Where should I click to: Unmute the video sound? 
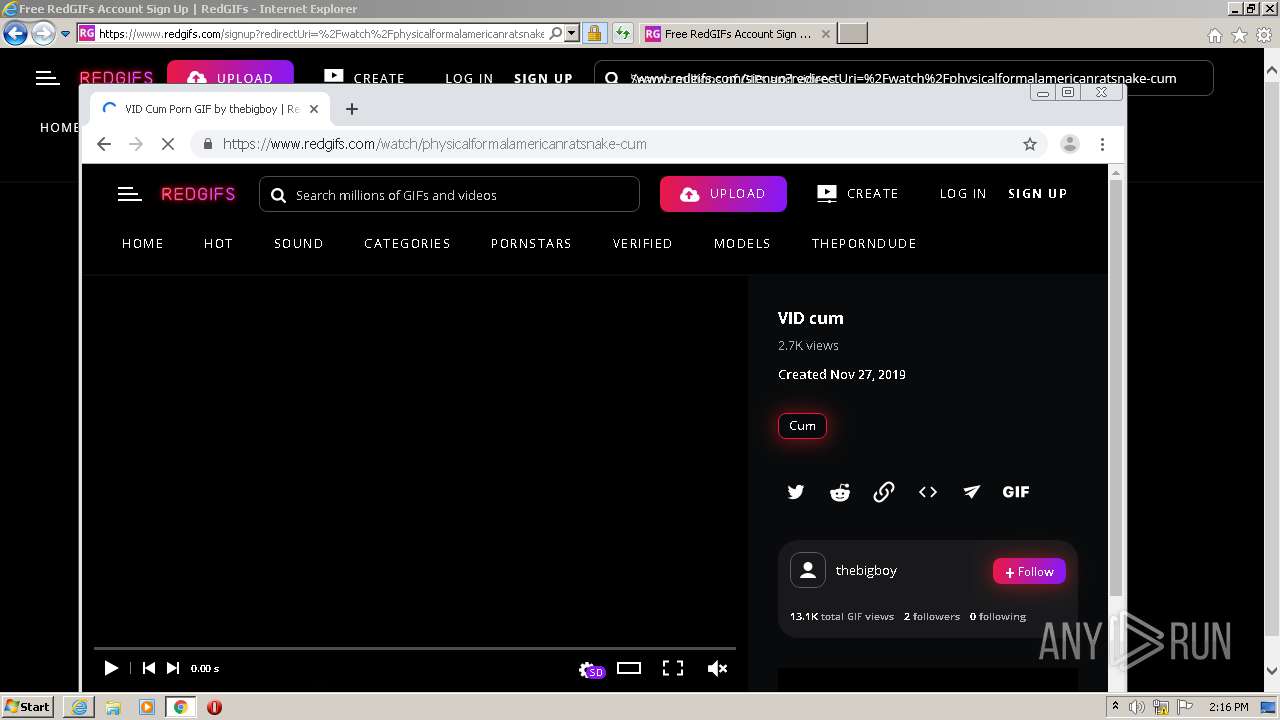pos(717,668)
